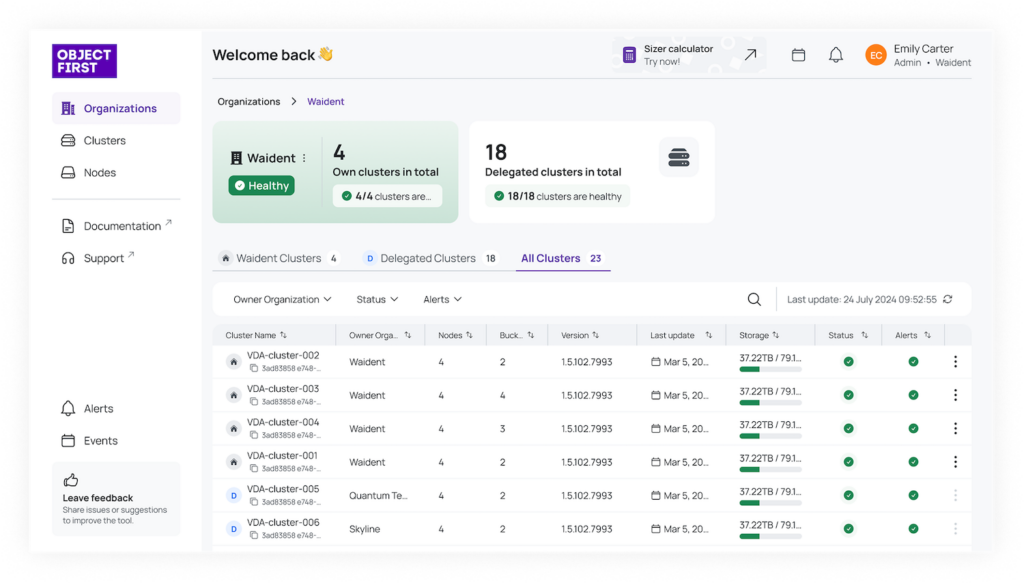This screenshot has height=583, width=1024.
Task: Sort by the Owner Organization column
Action: (x=380, y=336)
